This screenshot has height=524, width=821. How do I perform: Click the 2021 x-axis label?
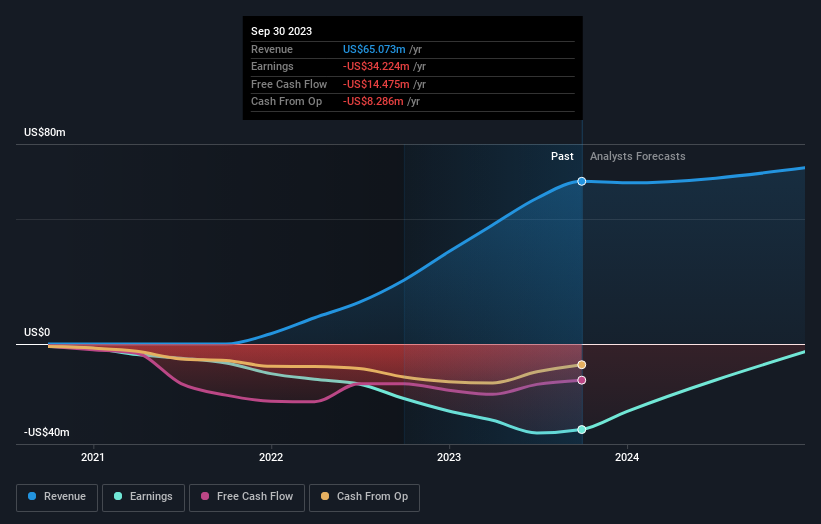point(93,458)
